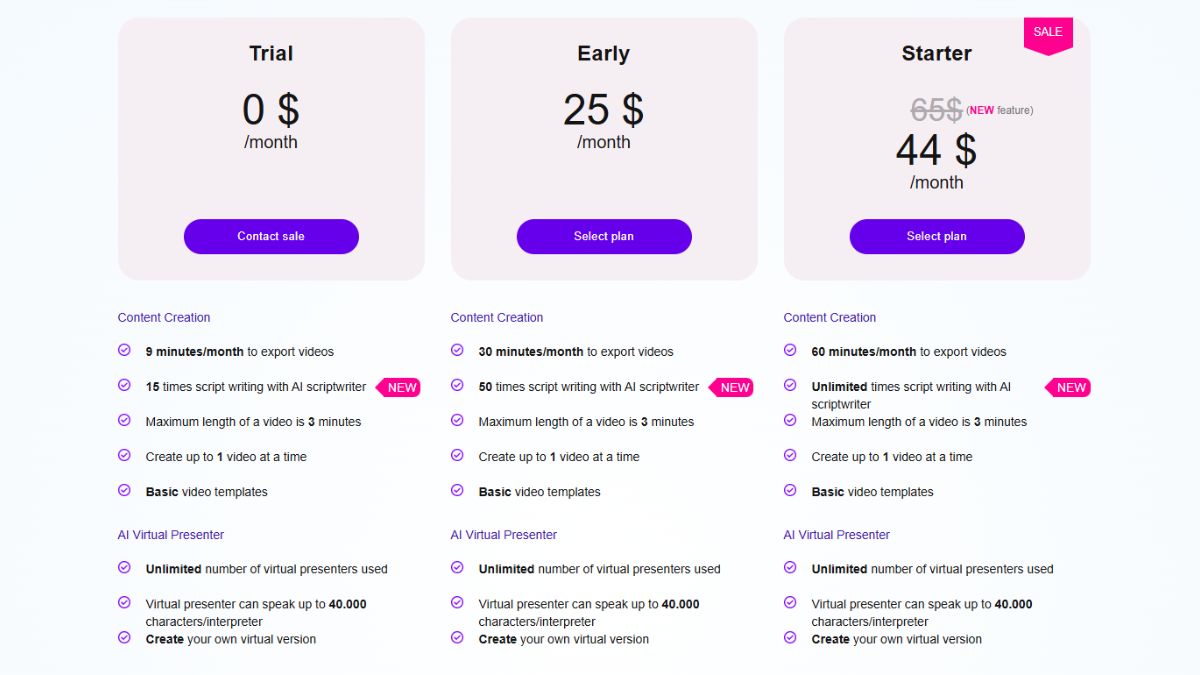Click check icon next to 9 minutes/month
This screenshot has height=675, width=1200.
point(124,350)
